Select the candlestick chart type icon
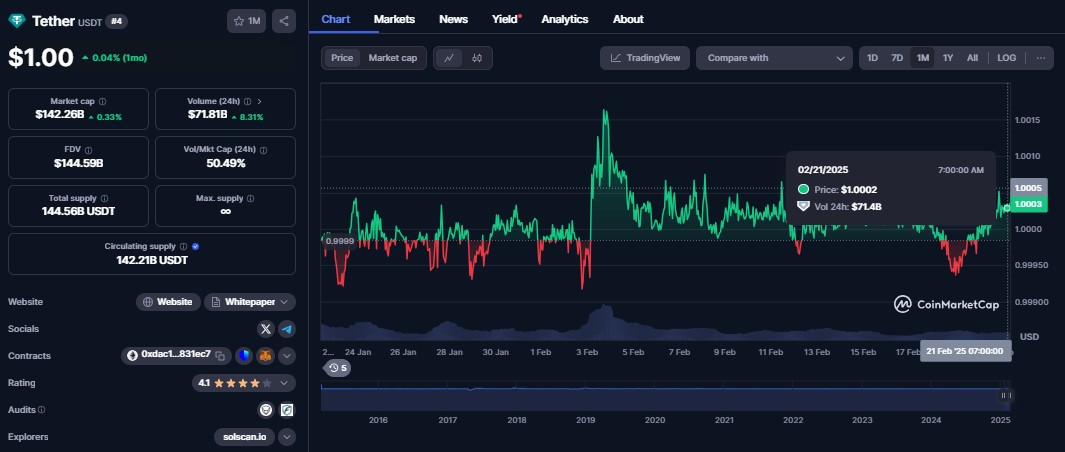The width and height of the screenshot is (1065, 452). point(477,58)
